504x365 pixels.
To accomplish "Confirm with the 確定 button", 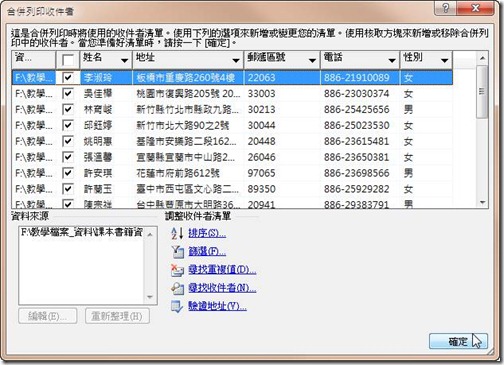I will (458, 341).
